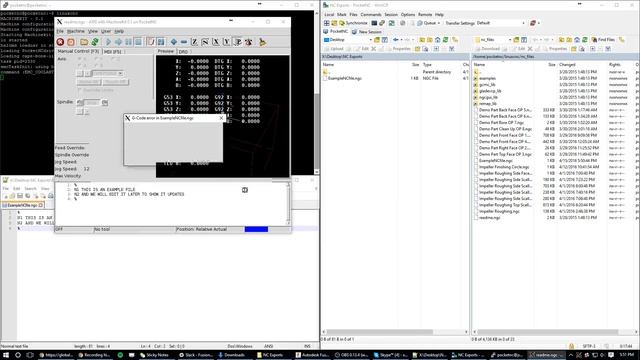
Task: Click local panel horizontal scrollbar in WinSCP
Action: tap(395, 331)
